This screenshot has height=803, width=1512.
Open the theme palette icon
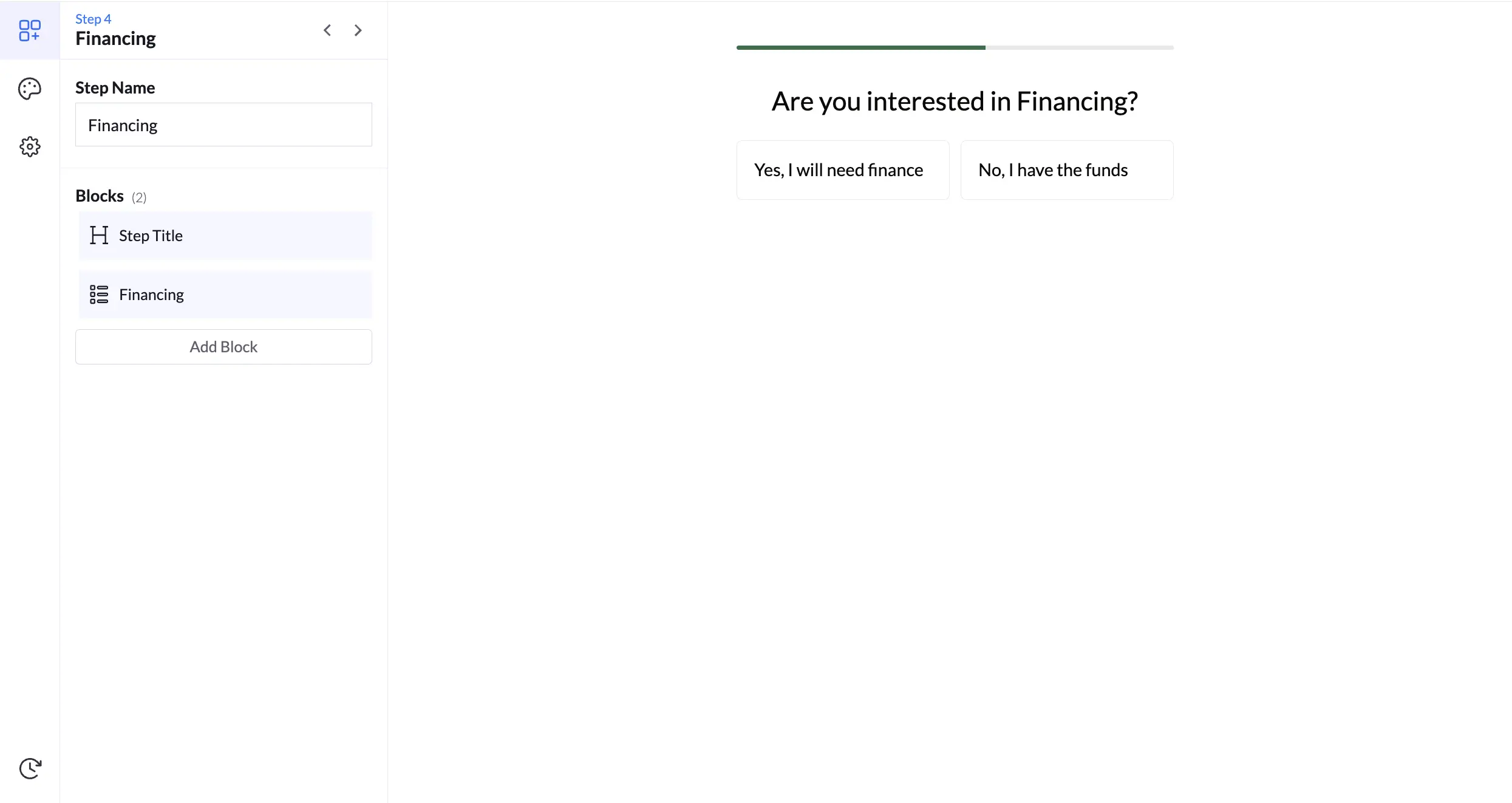click(x=30, y=89)
